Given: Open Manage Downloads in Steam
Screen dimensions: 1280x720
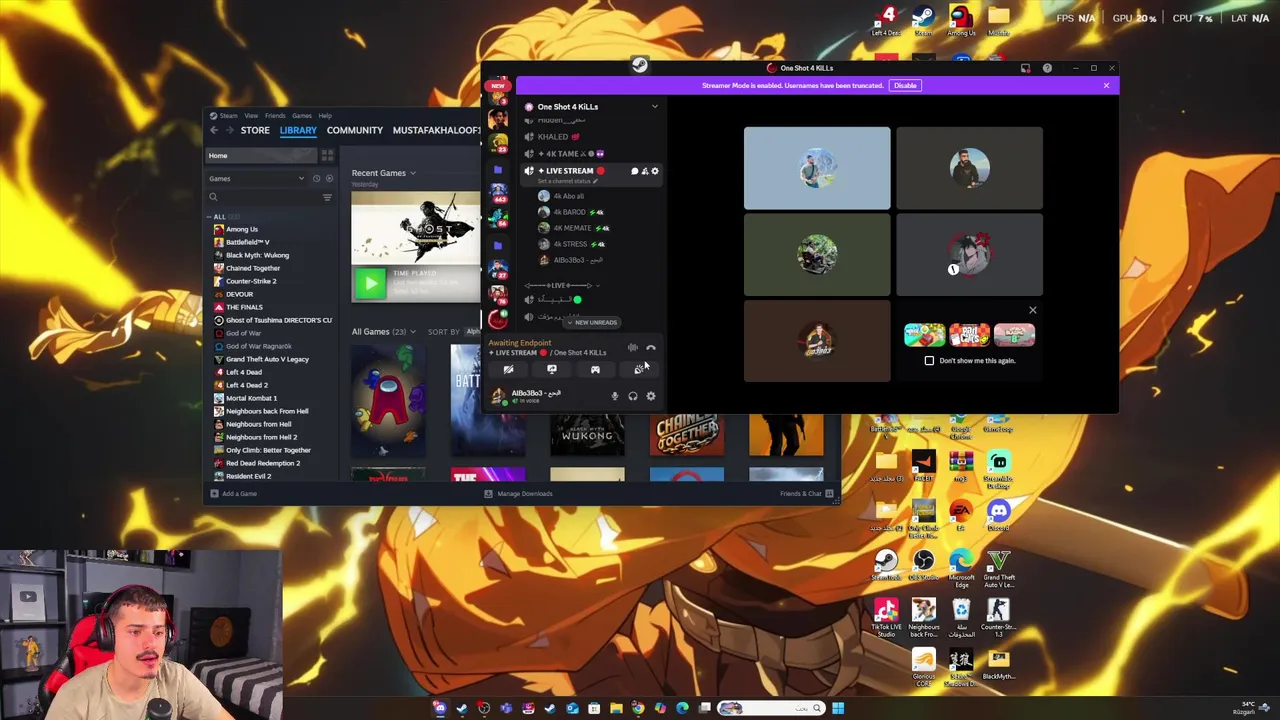Looking at the screenshot, I should pos(518,494).
